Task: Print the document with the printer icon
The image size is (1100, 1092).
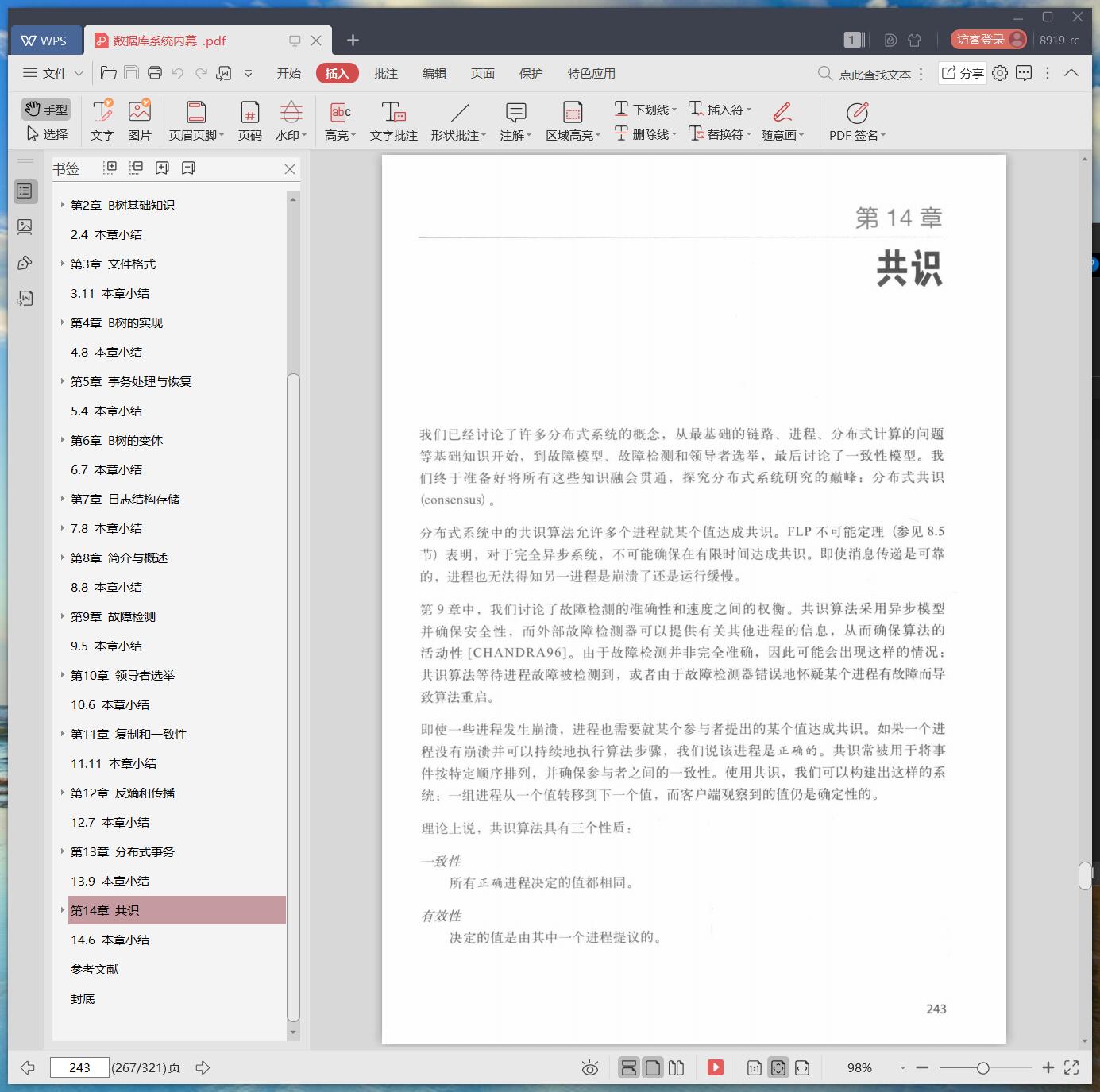Action: (155, 73)
